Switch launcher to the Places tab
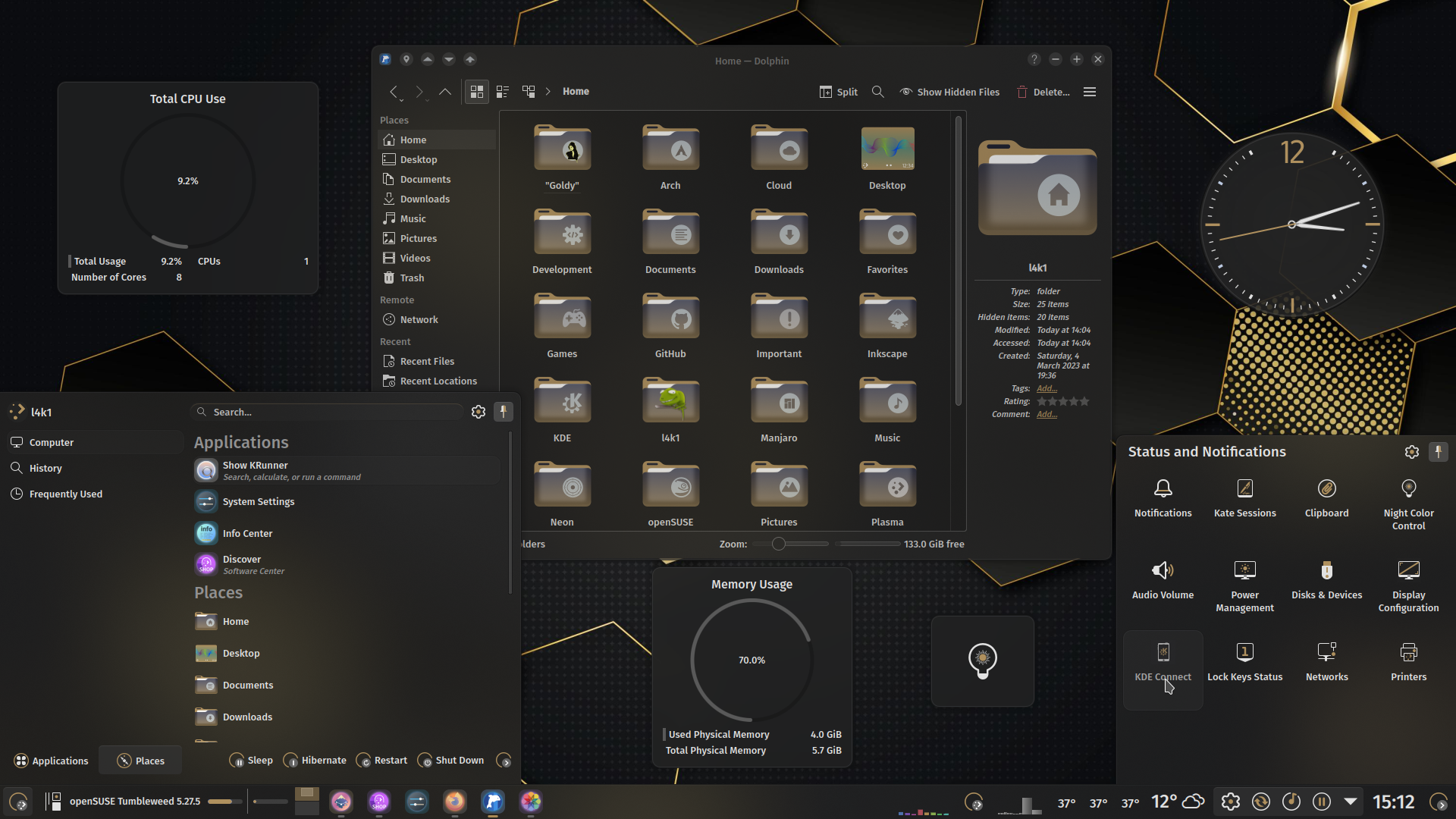Image resolution: width=1456 pixels, height=819 pixels. pos(140,760)
